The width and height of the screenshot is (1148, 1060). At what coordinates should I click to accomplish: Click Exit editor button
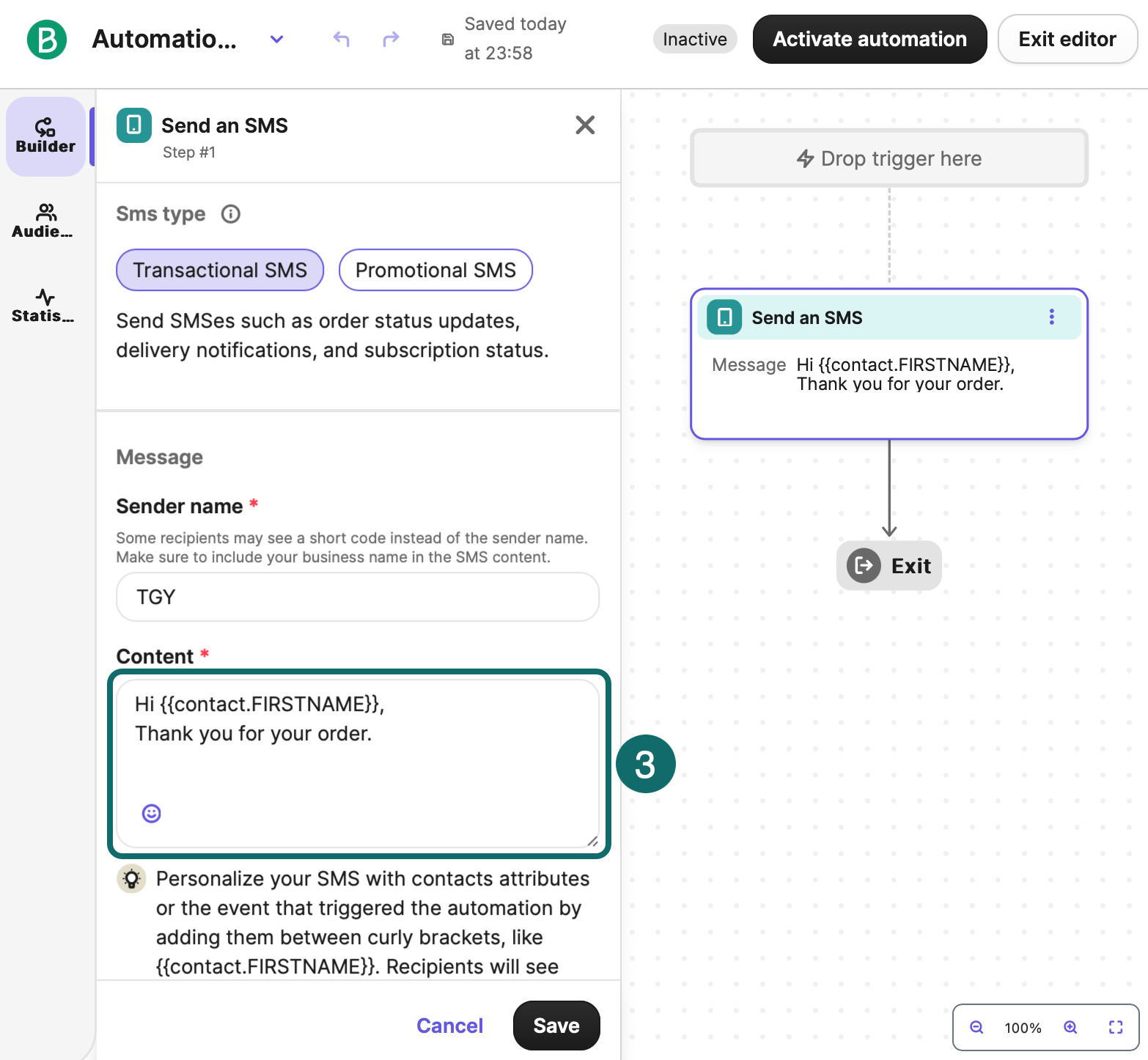click(1067, 39)
